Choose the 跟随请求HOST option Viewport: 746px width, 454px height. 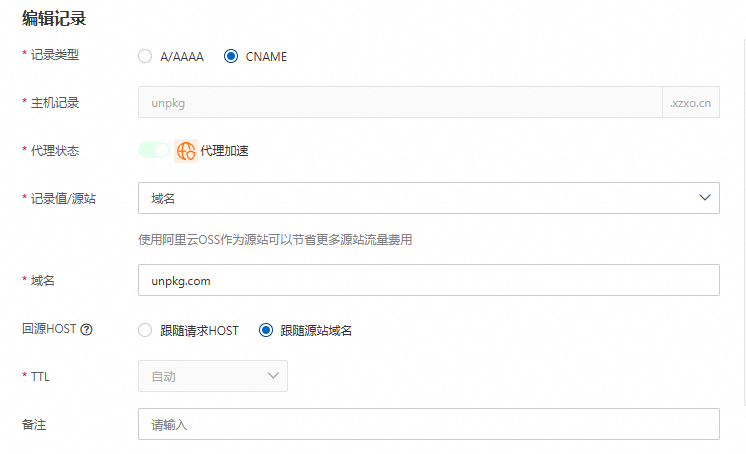(145, 330)
